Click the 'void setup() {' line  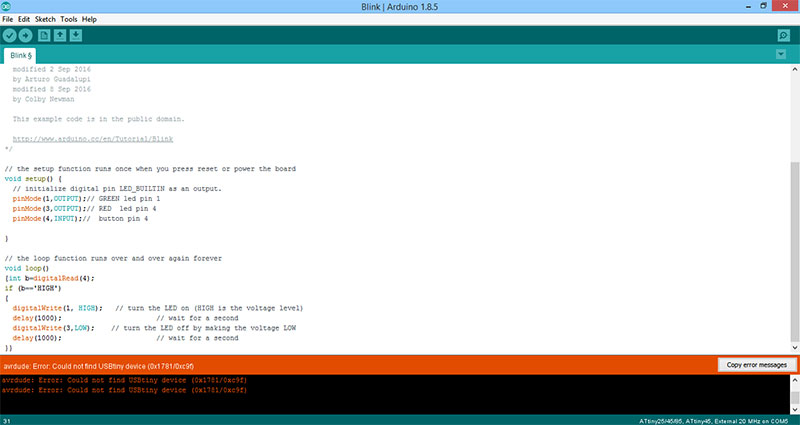pyautogui.click(x=33, y=179)
